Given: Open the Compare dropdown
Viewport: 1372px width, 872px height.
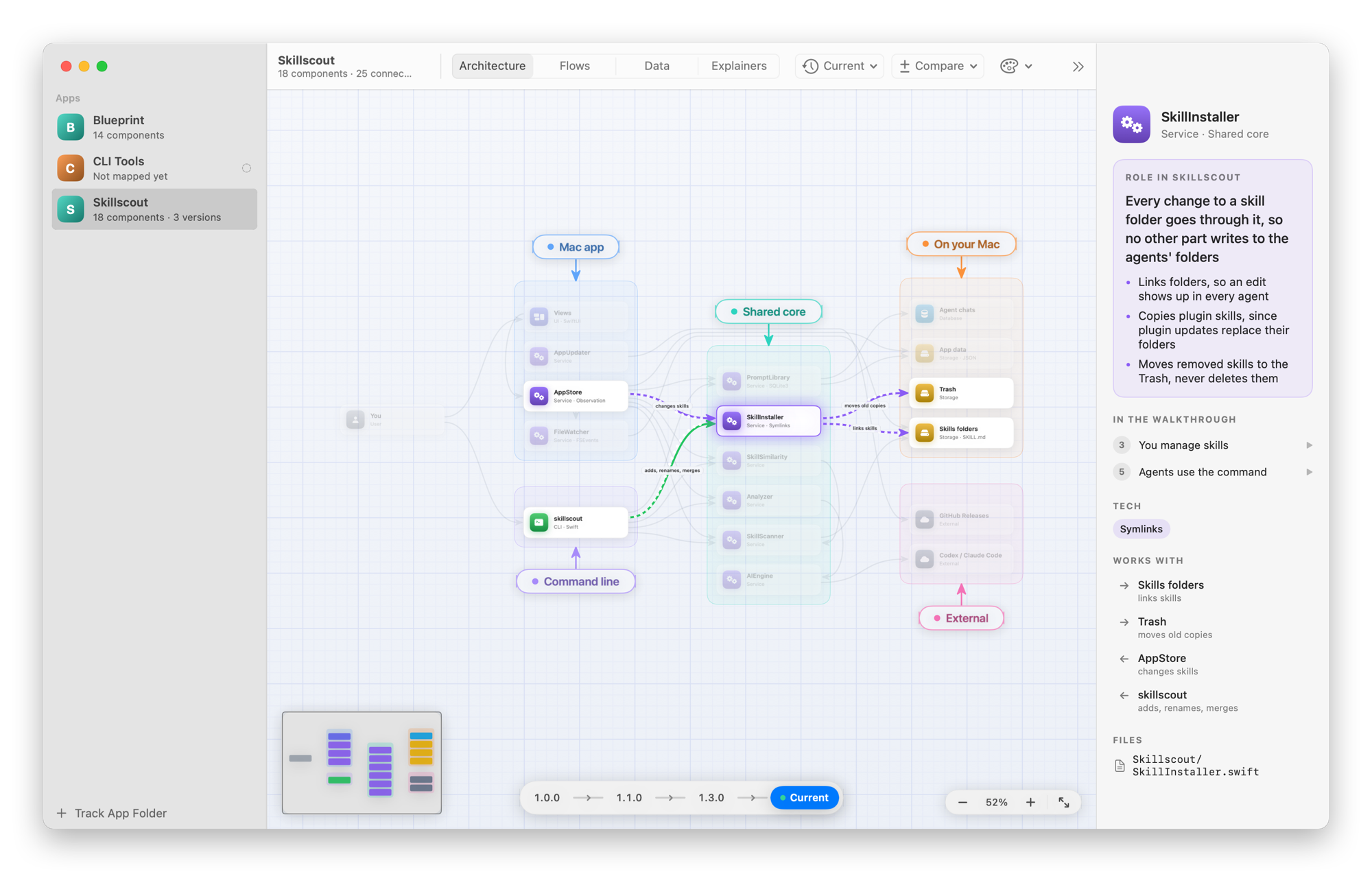Looking at the screenshot, I should (938, 66).
